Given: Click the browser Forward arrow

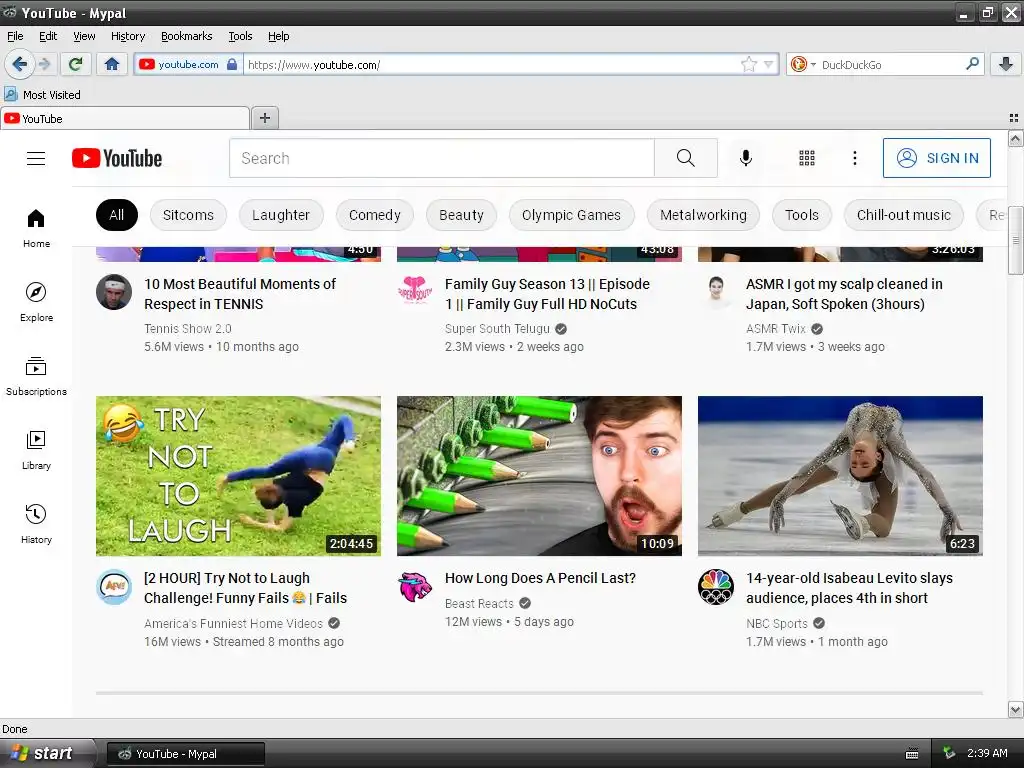Looking at the screenshot, I should (44, 64).
